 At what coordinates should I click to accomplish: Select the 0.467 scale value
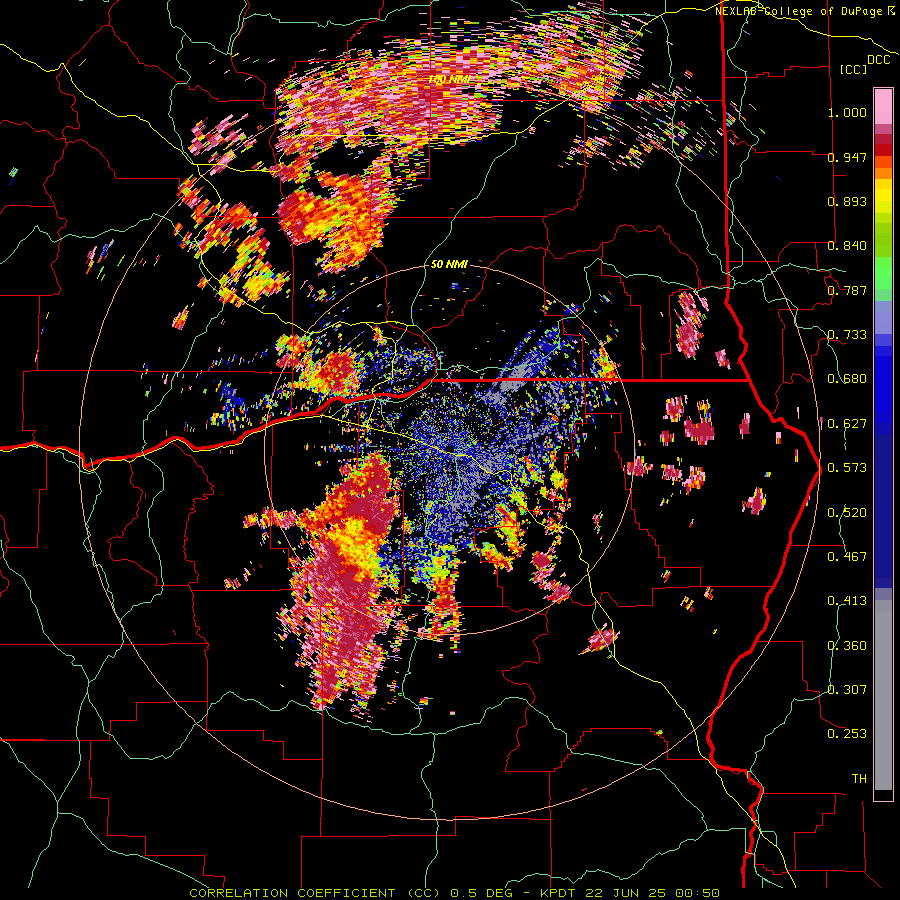pyautogui.click(x=847, y=557)
